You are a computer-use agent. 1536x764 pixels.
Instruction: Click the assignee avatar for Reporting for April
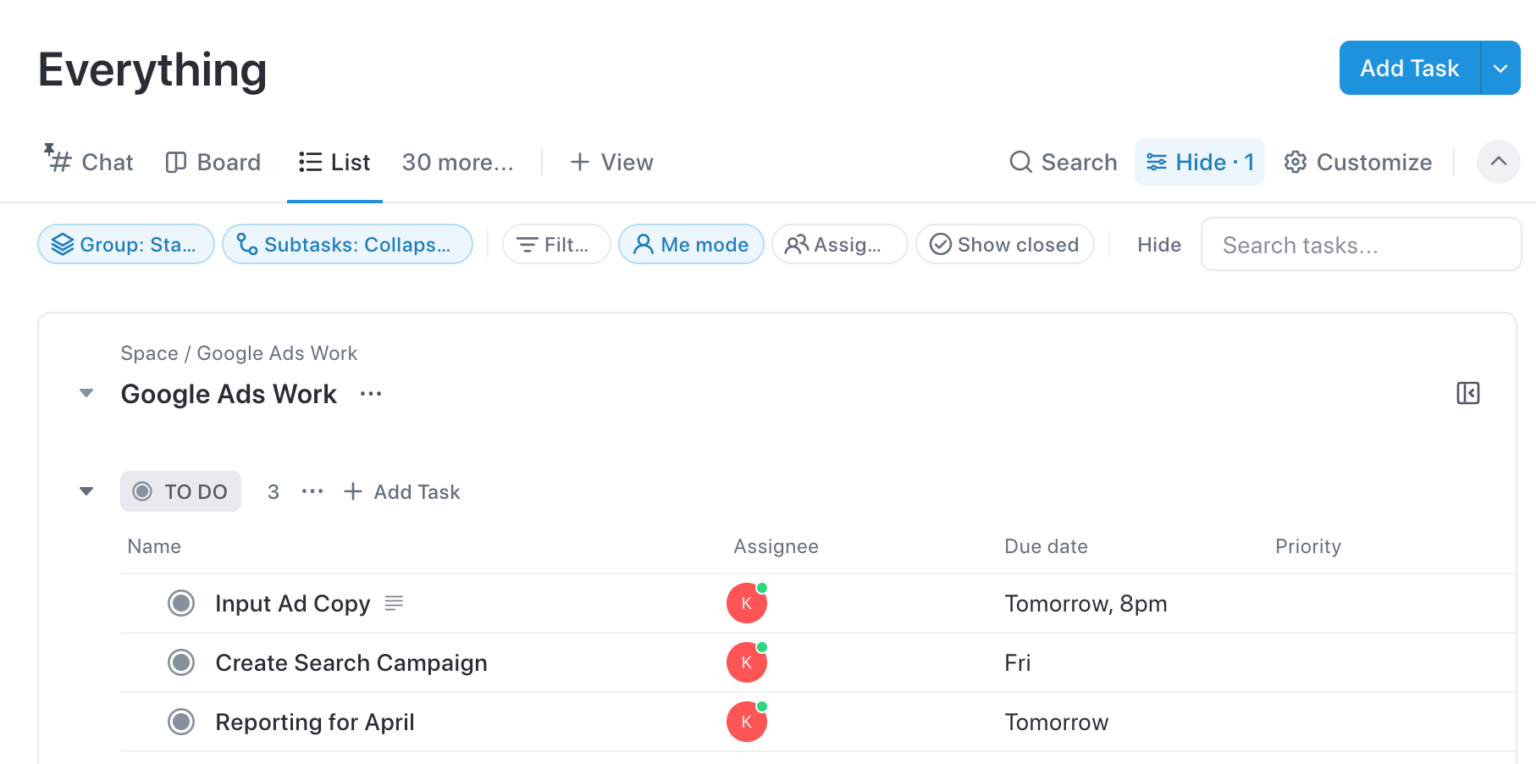click(x=746, y=721)
